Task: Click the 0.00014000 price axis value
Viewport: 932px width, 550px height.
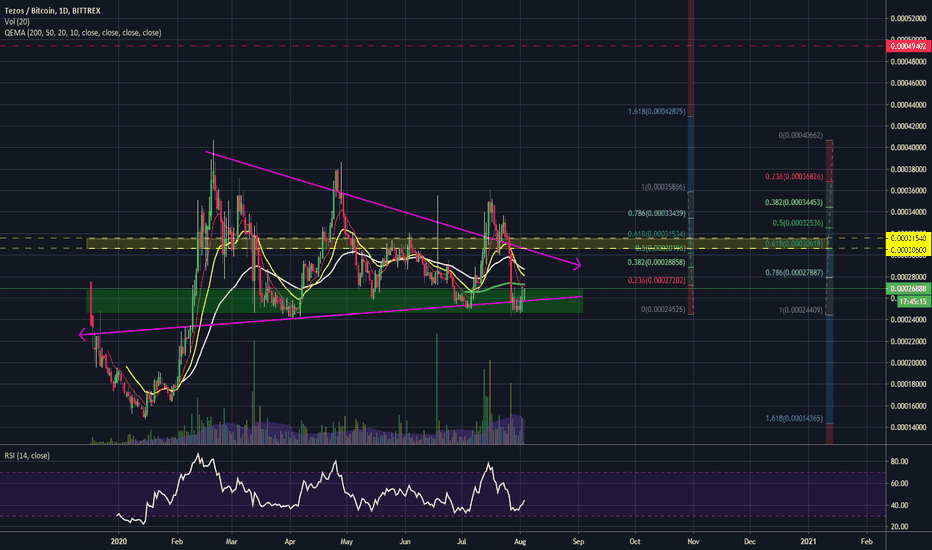Action: click(908, 428)
